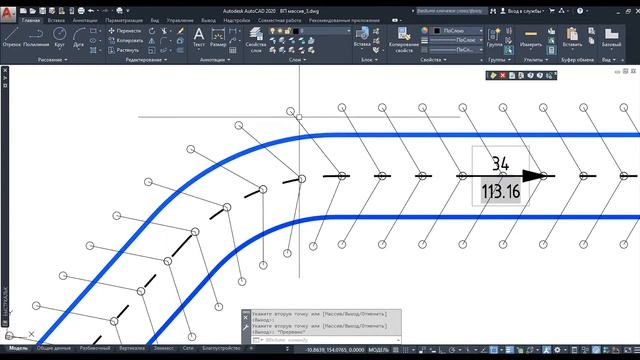Switch to the Вывод ribbon tab
The height and width of the screenshot is (360, 640).
pyautogui.click(x=208, y=20)
